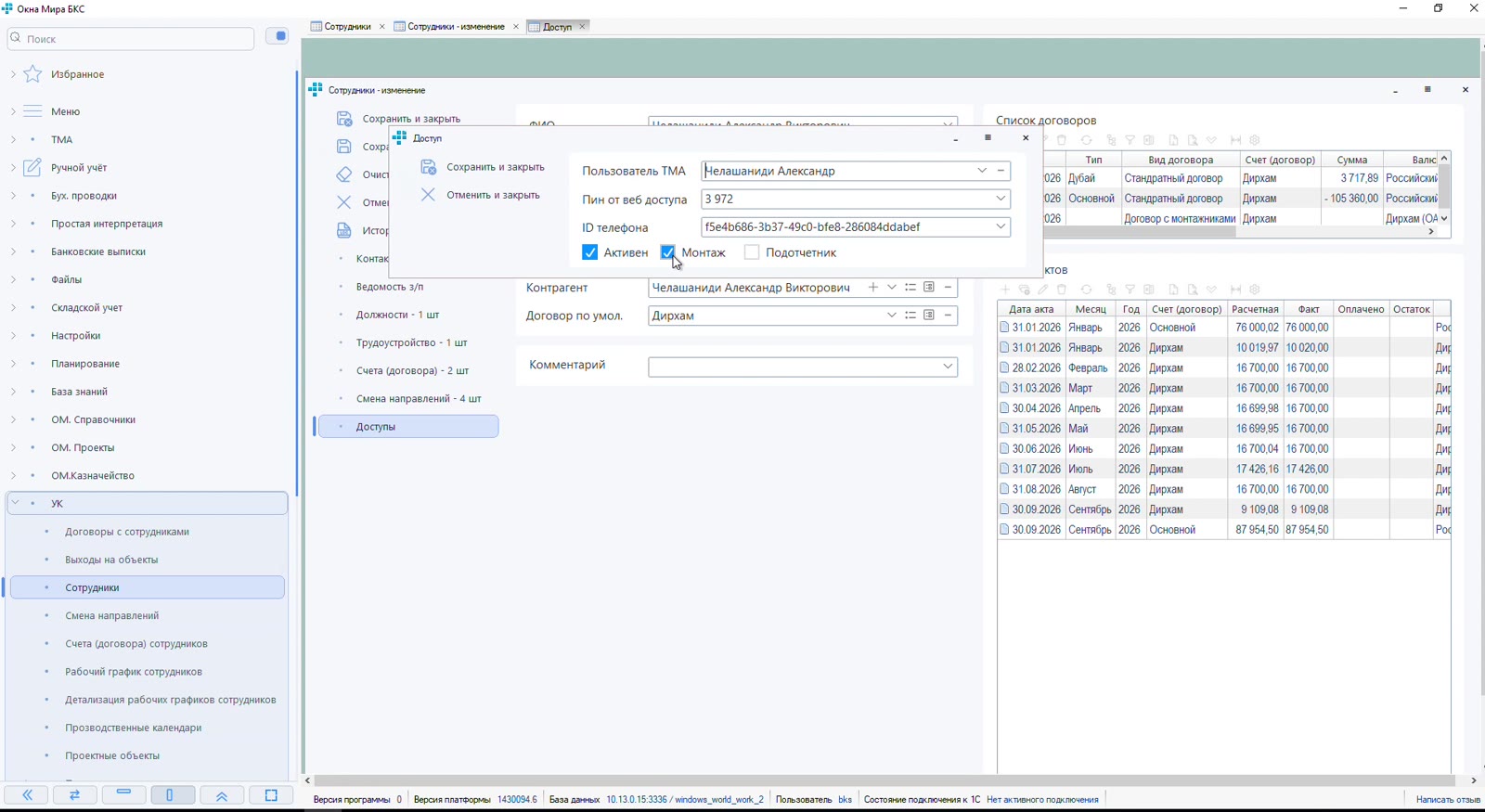Screen dimensions: 1485x812
Task: Open Договоры с сотрудниками in the sidebar
Action: click(127, 532)
